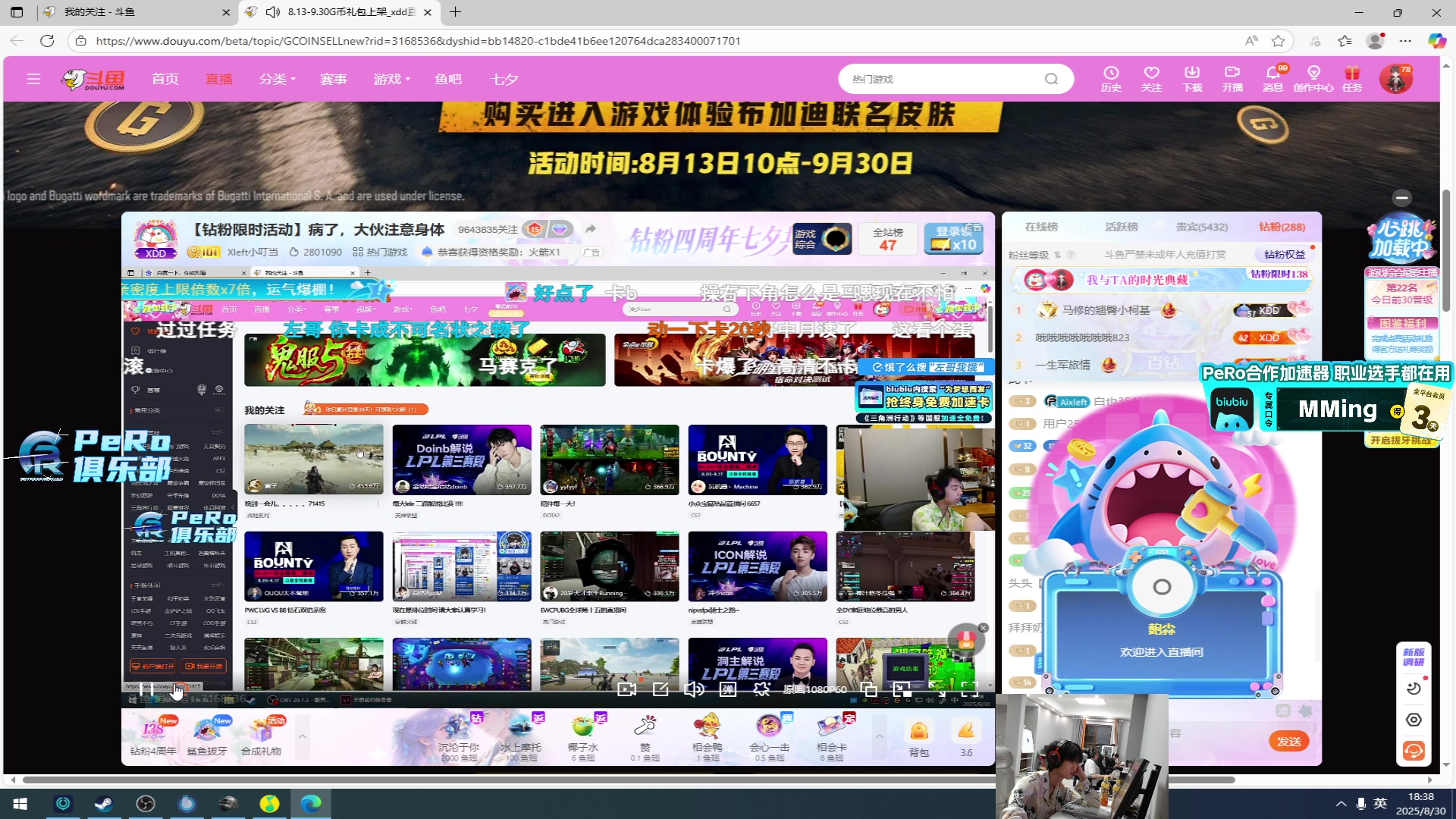Viewport: 1456px width, 819px height.
Task: Switch to 活跃榜 tab
Action: (x=1121, y=227)
